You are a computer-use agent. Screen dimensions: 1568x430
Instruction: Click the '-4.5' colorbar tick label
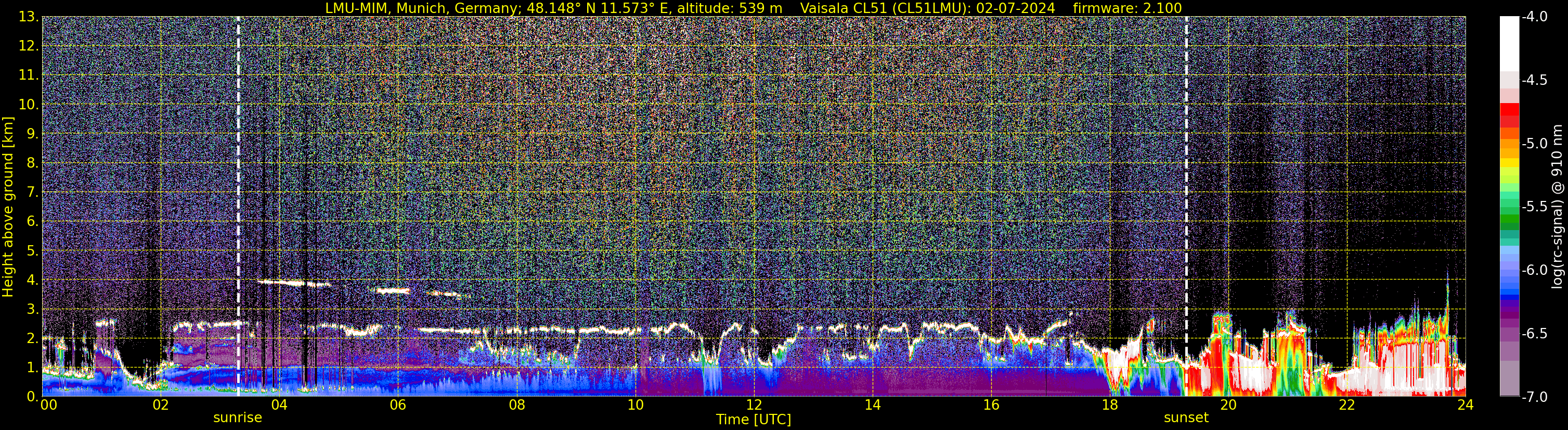(x=1534, y=80)
